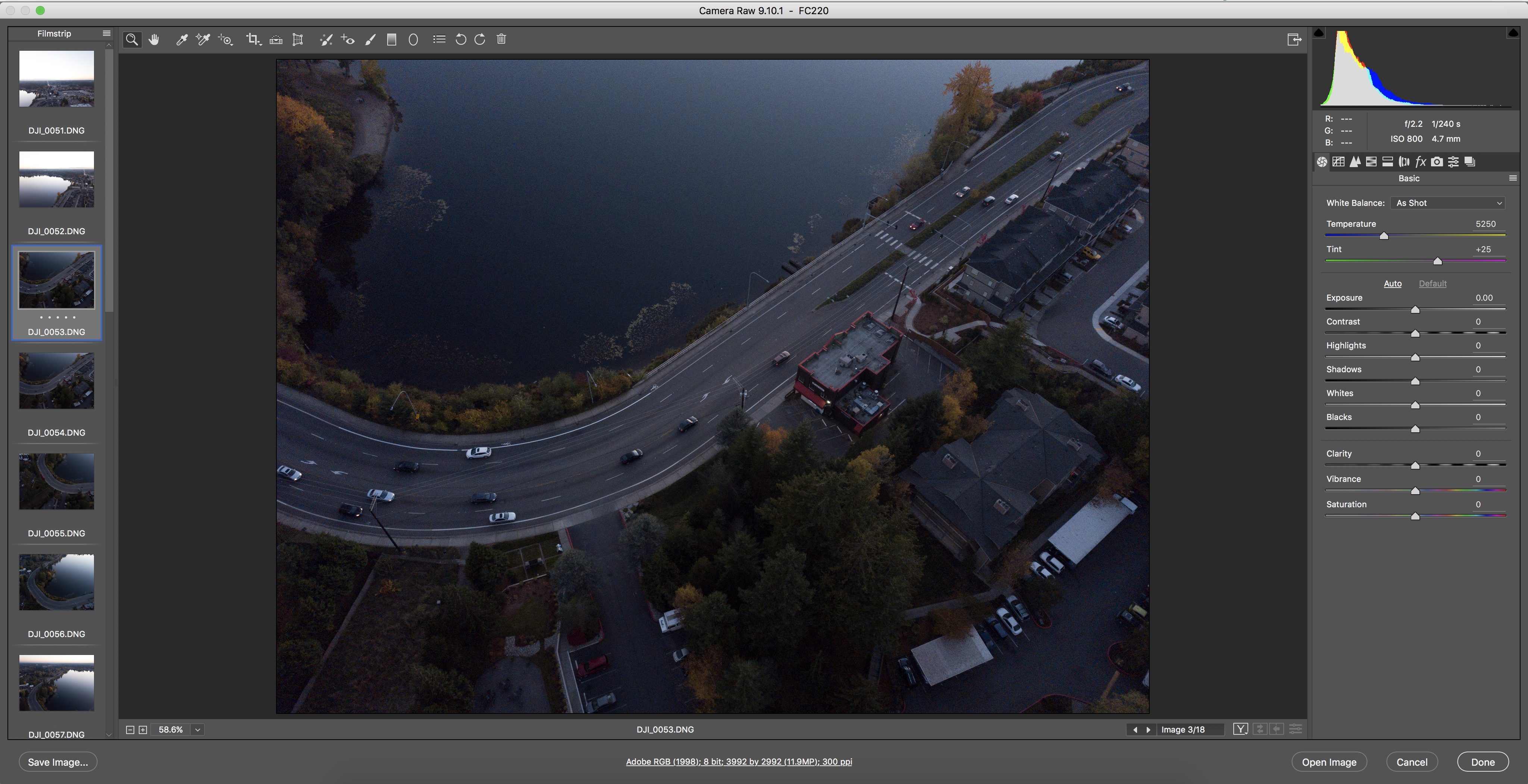Screen dimensions: 1528x784
Task: Click the Exposure slider handle
Action: pos(1415,310)
